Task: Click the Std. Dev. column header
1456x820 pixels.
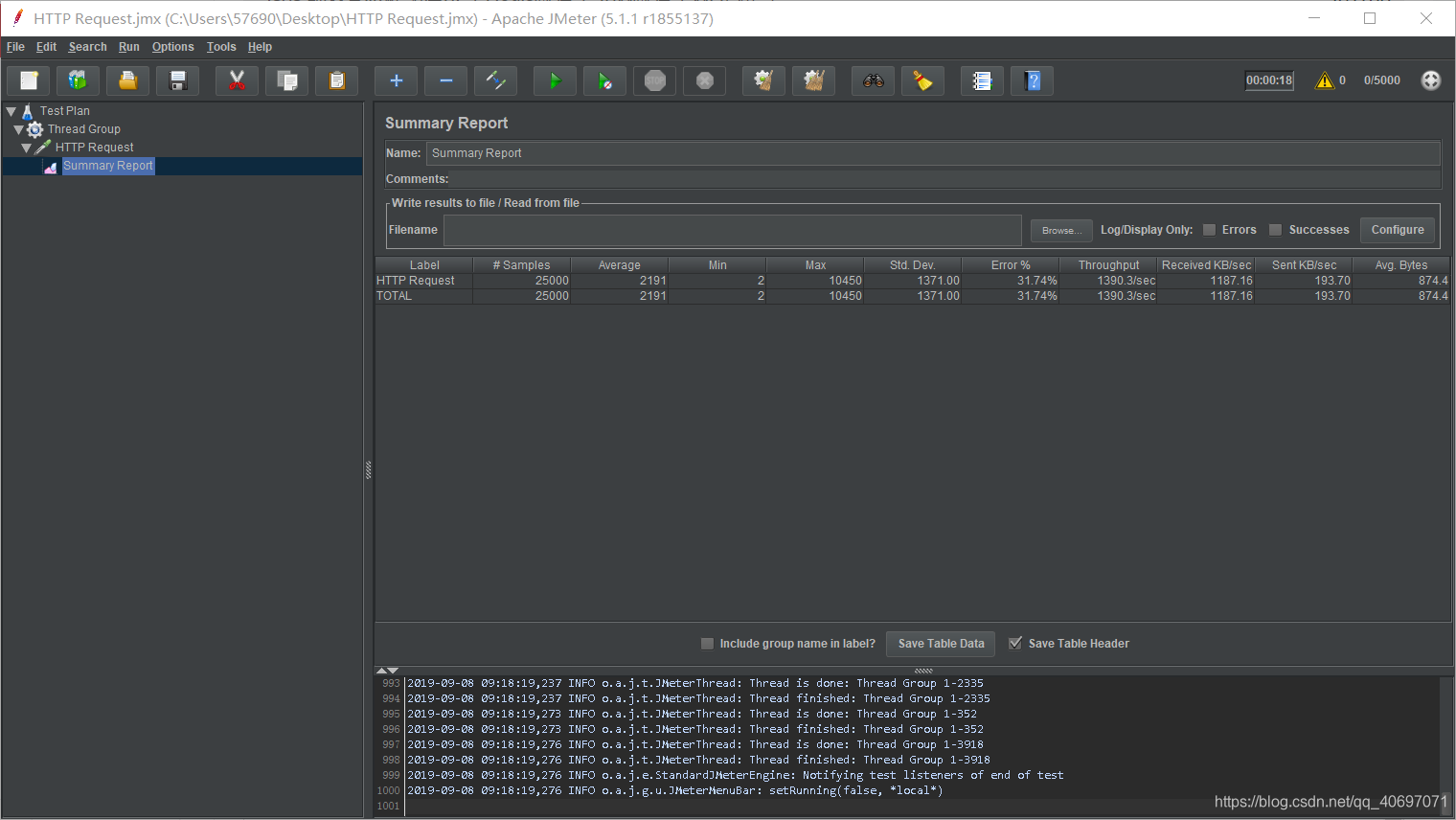Action: point(913,265)
